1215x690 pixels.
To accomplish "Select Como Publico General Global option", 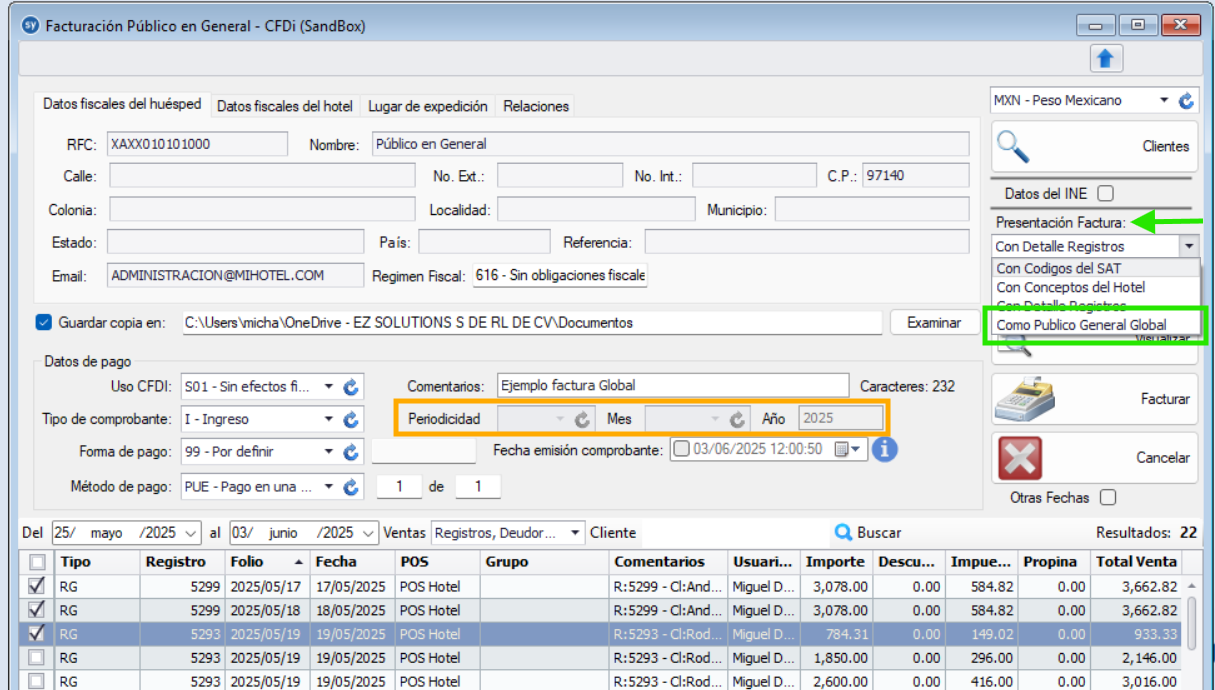I will (1095, 325).
